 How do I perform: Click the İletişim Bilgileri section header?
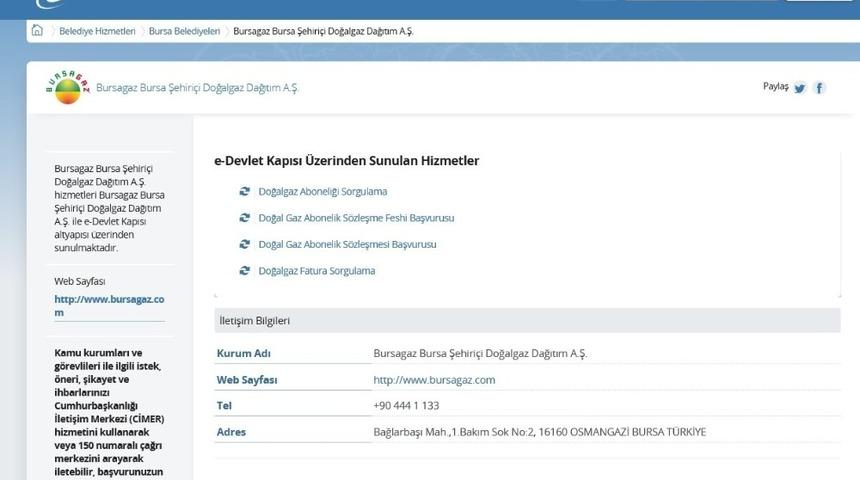click(527, 320)
